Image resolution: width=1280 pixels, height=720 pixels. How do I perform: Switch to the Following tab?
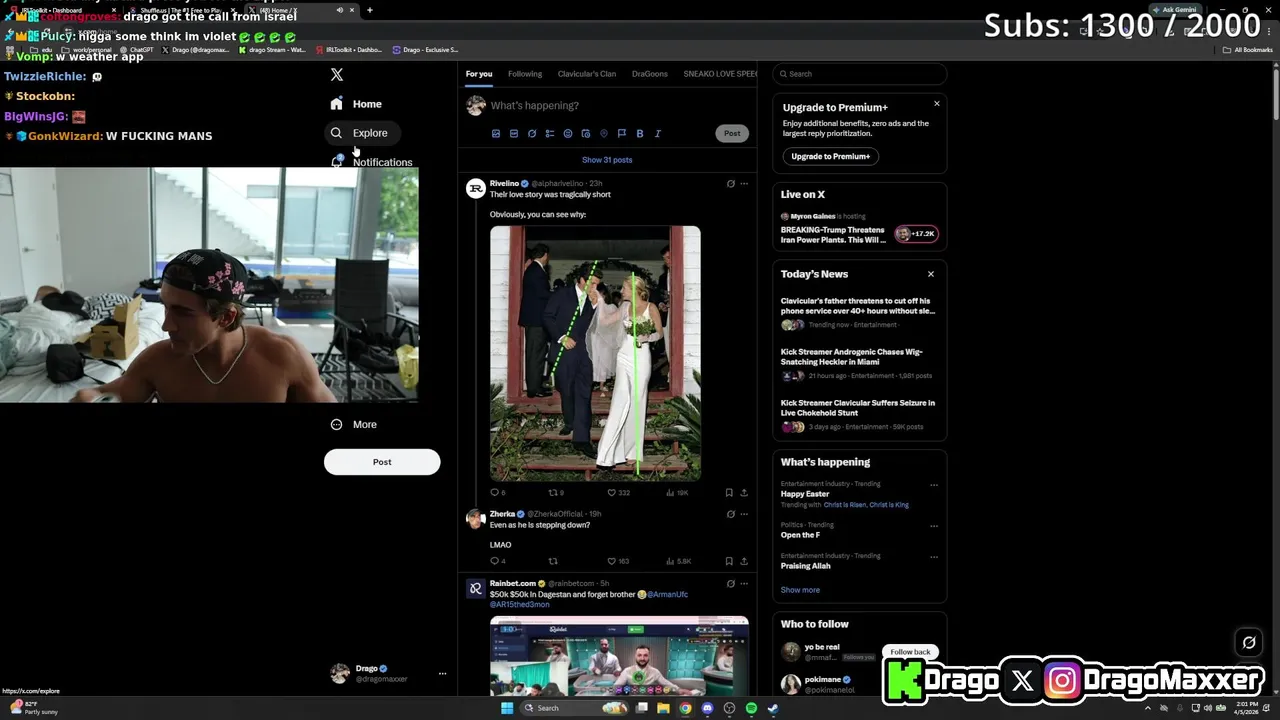525,74
